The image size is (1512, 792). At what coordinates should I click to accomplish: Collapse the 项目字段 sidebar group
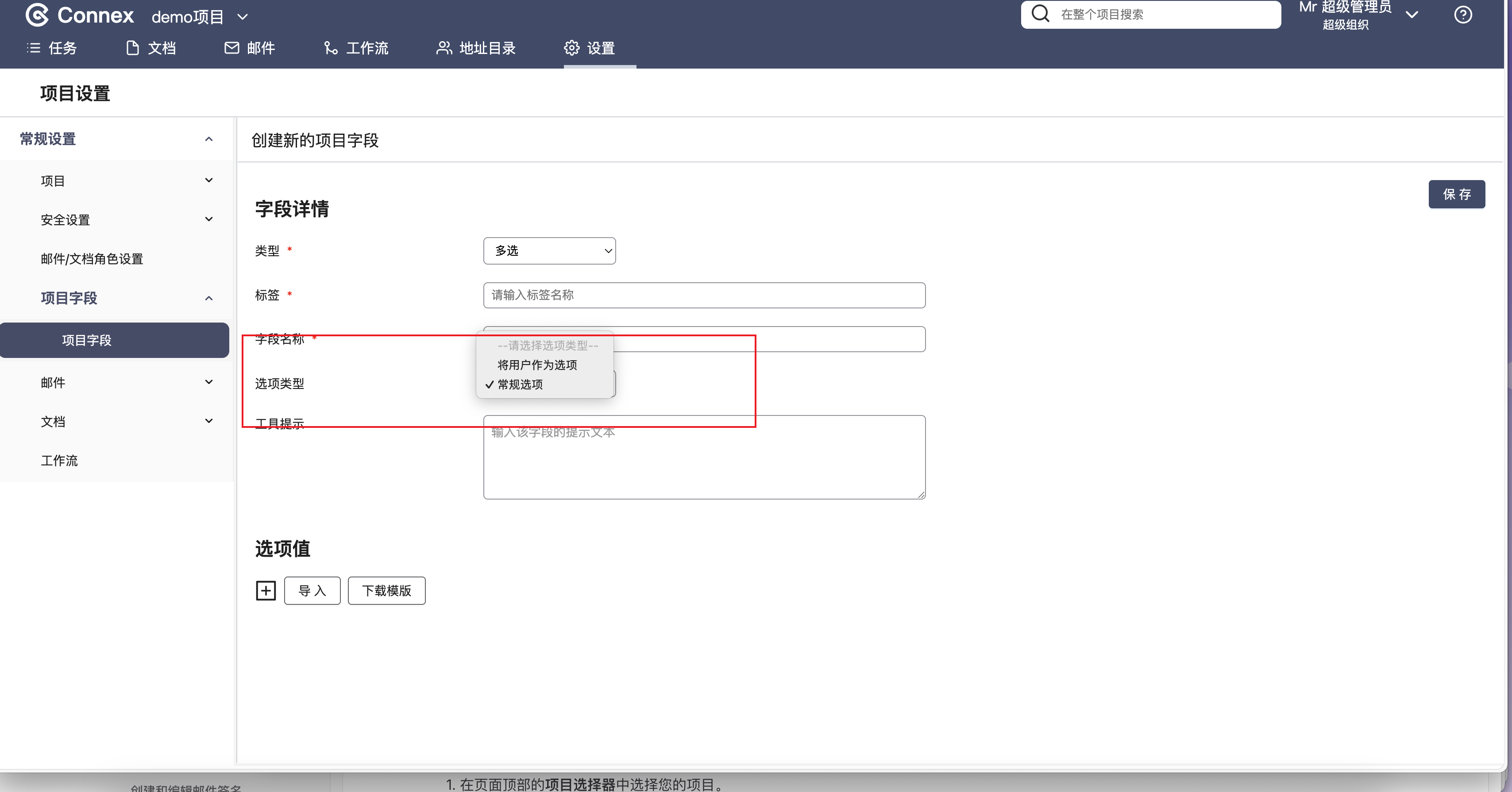tap(208, 298)
